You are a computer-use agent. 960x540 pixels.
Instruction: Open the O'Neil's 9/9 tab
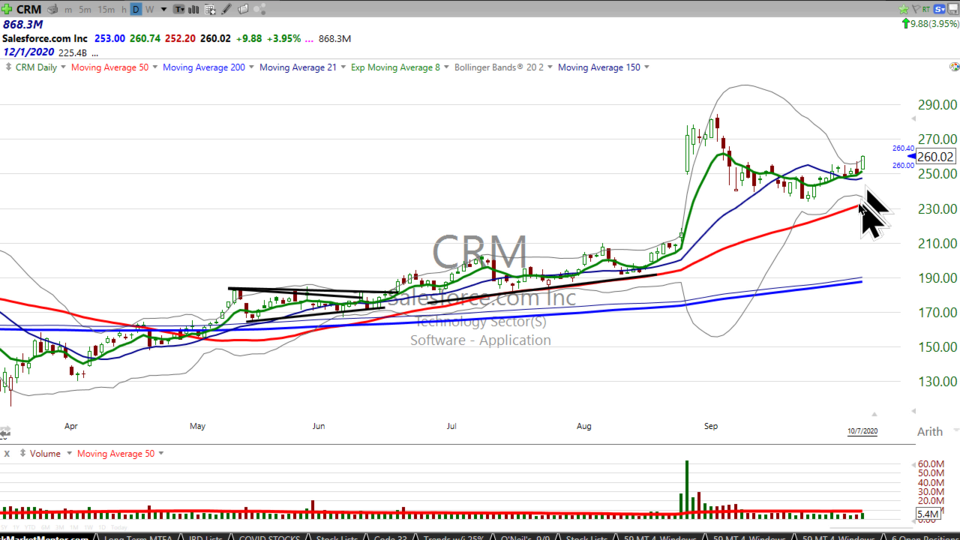click(x=525, y=537)
